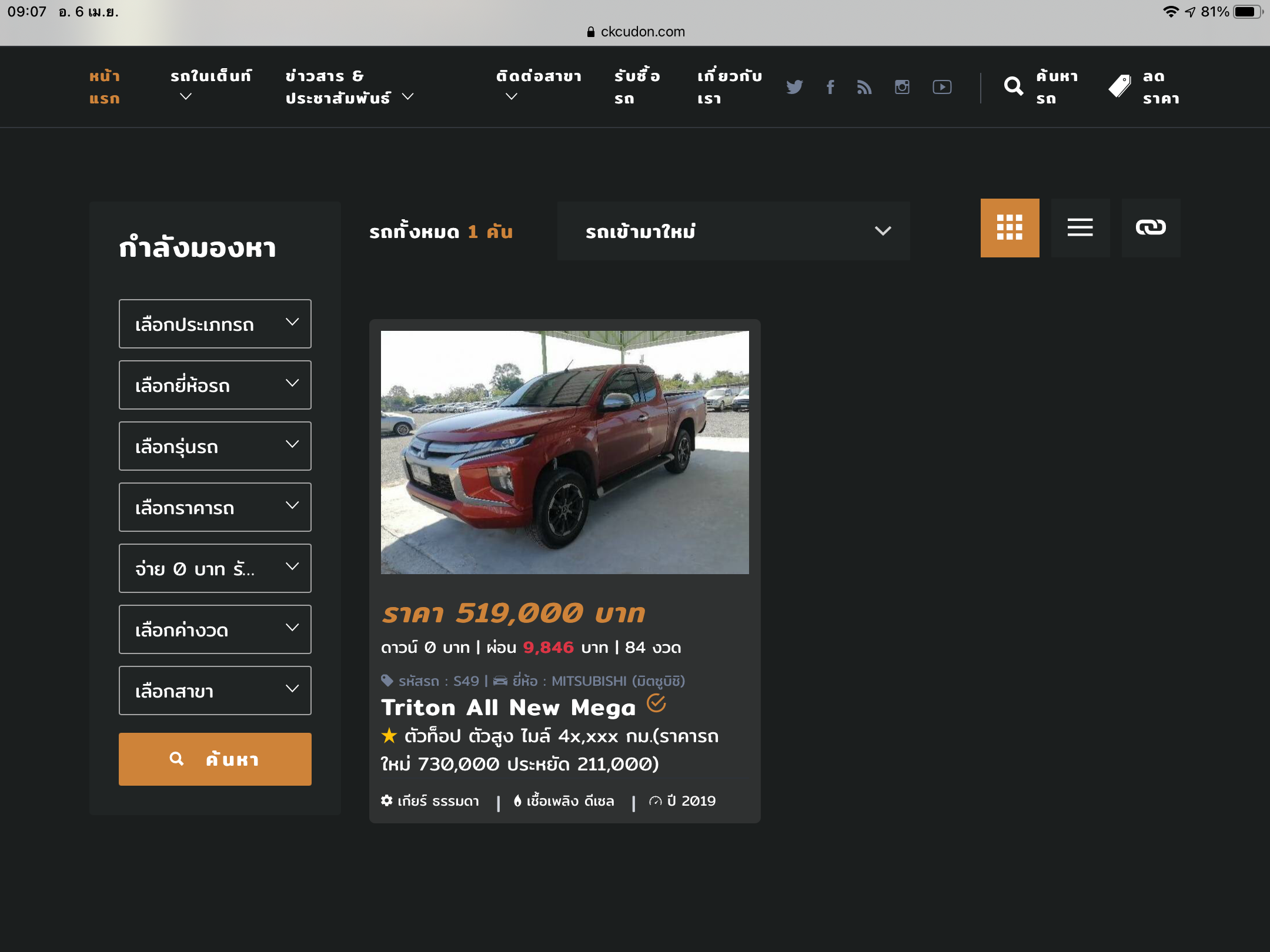Open the Triton All New Mega title link
This screenshot has width=1270, height=952.
[509, 708]
